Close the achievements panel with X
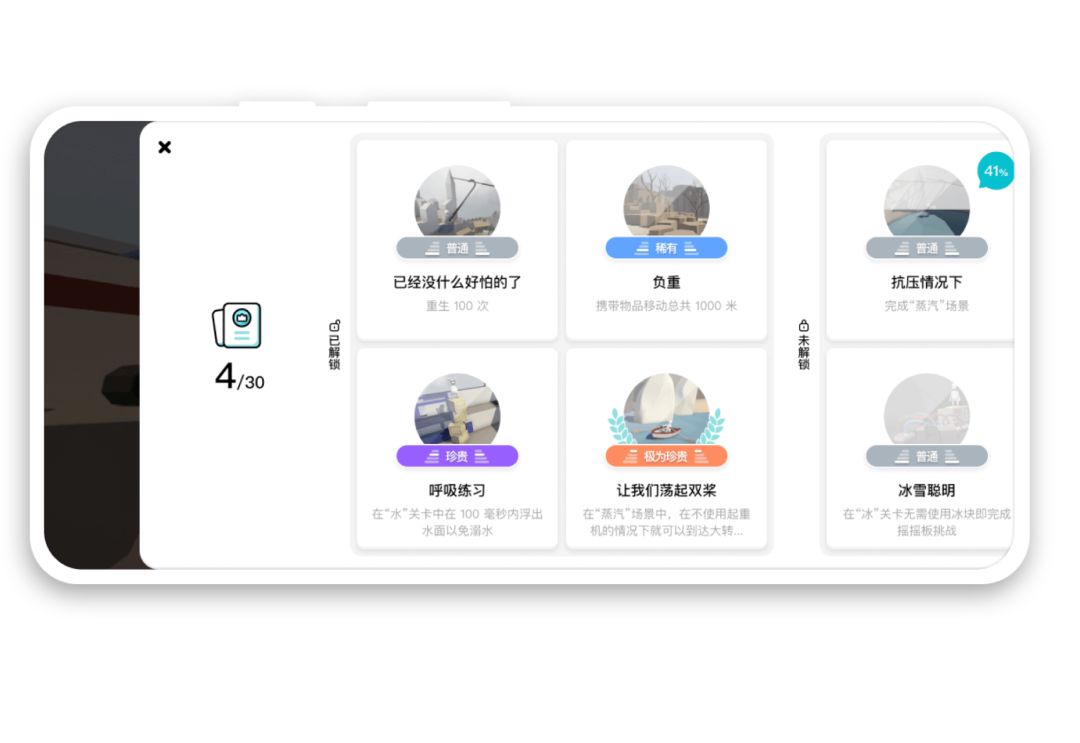This screenshot has height=743, width=1080. click(x=165, y=147)
